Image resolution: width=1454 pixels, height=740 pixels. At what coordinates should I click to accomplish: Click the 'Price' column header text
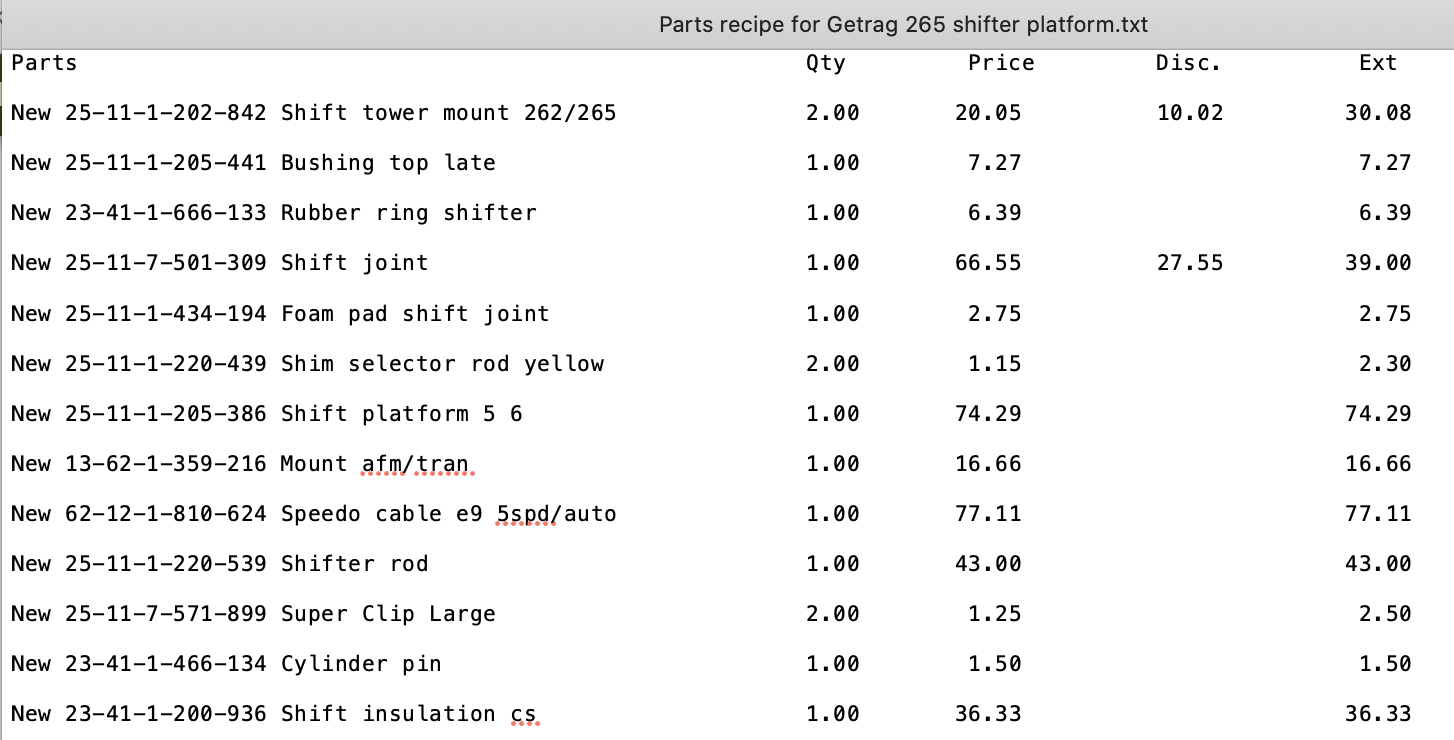coord(1000,63)
